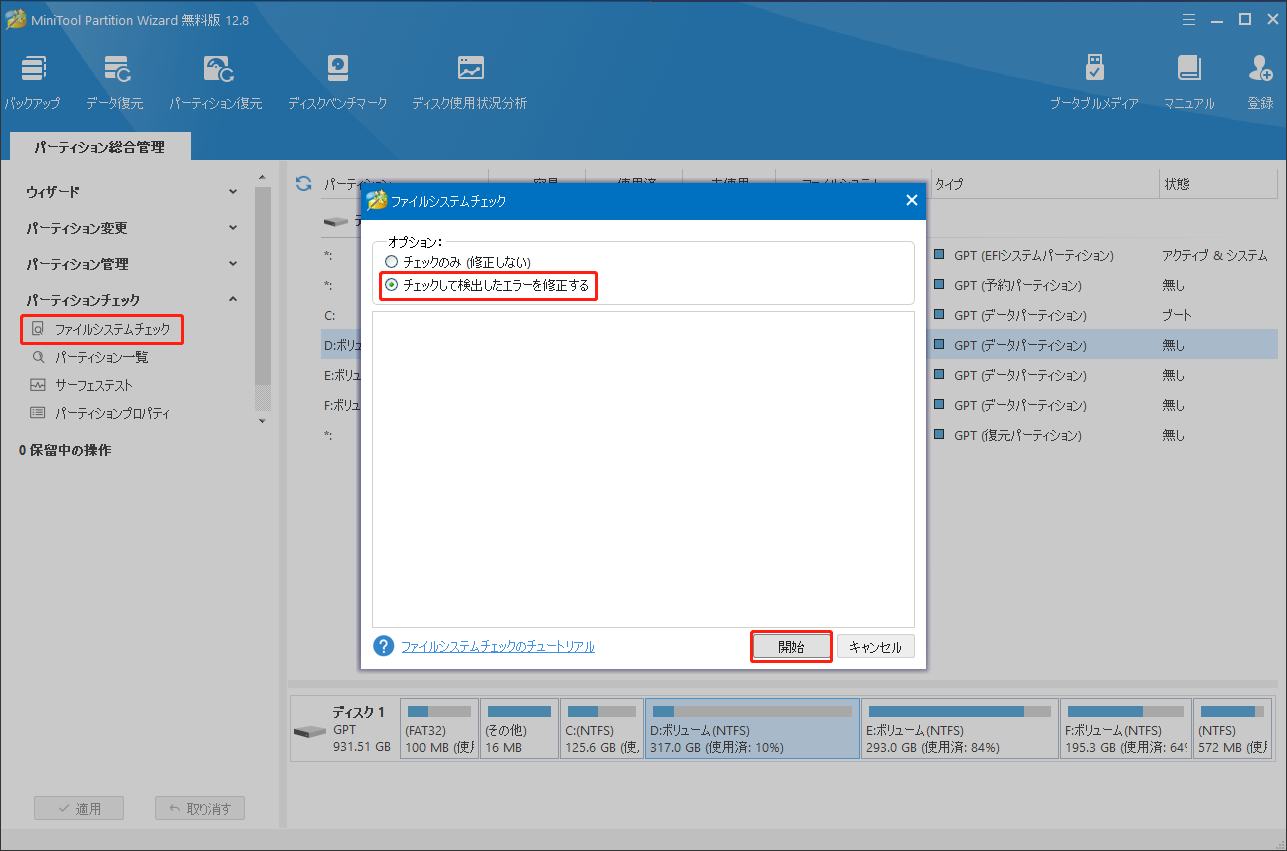
Task: Click the disabled 適用 apply button
Action: point(79,808)
